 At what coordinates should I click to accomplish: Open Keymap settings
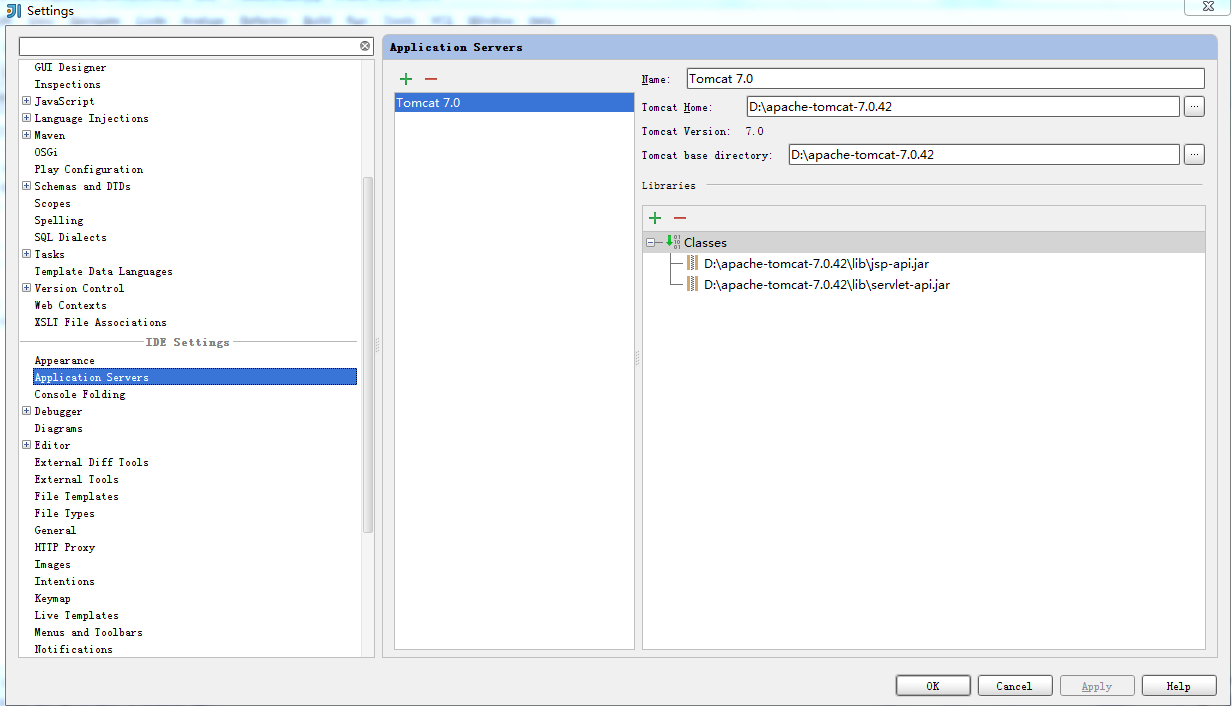click(52, 598)
